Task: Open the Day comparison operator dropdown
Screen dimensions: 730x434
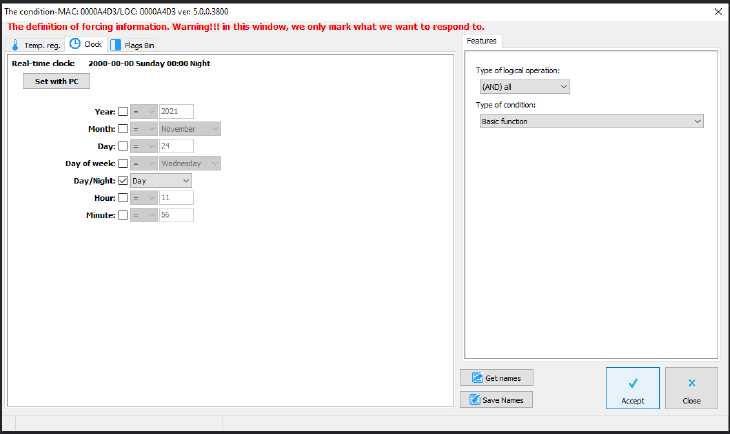Action: 144,146
